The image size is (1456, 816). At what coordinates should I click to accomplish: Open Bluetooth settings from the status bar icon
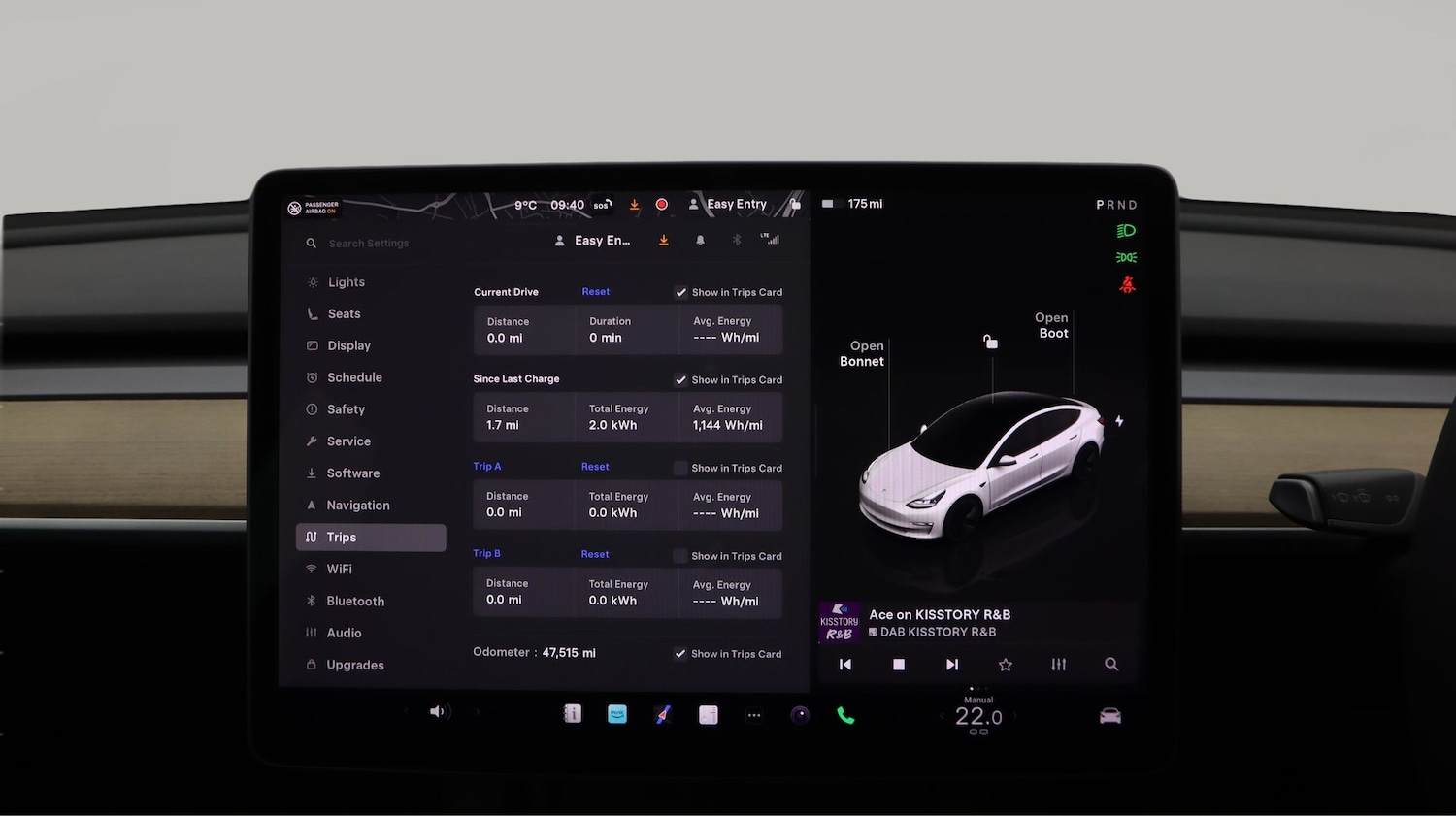(736, 240)
